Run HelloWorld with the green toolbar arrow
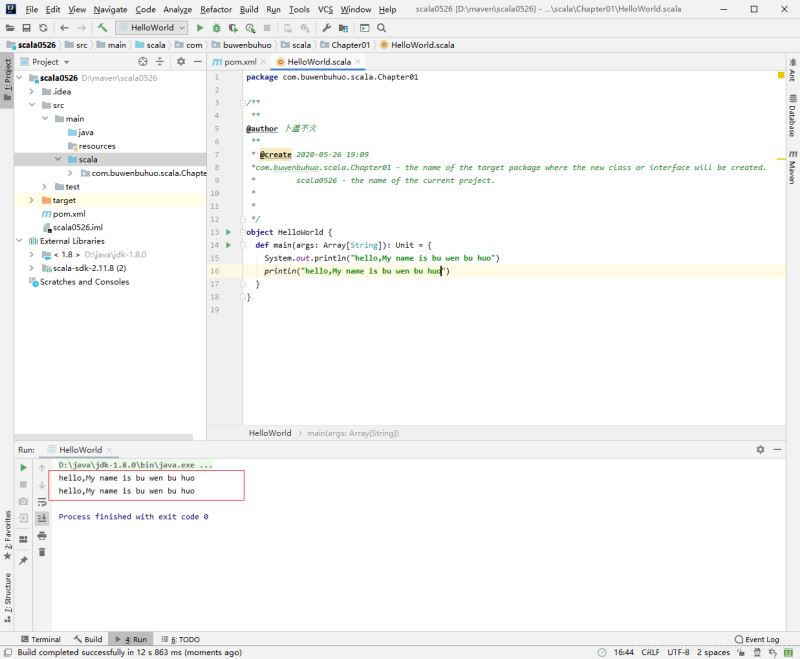 click(200, 28)
